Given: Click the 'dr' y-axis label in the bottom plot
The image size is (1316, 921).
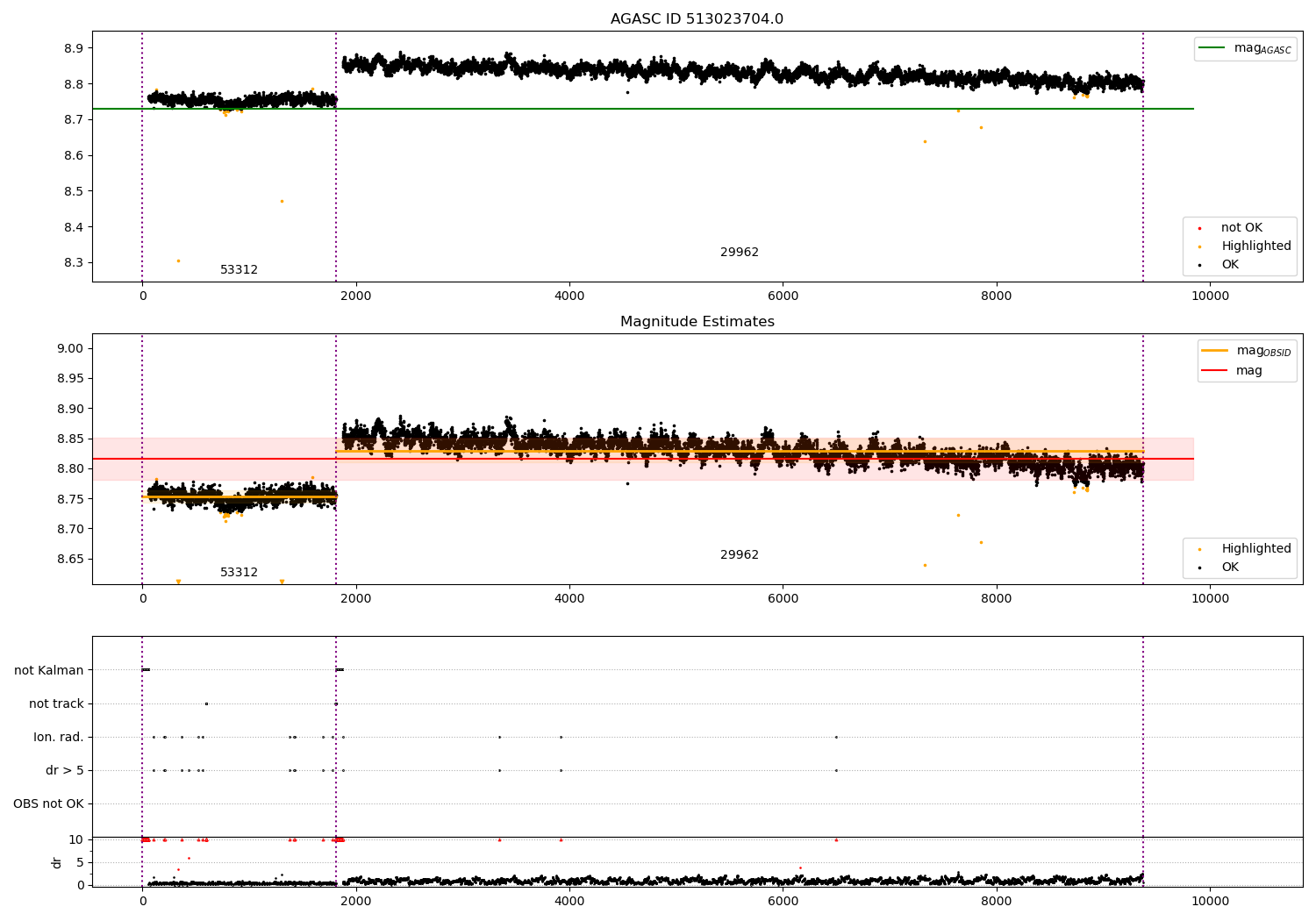Looking at the screenshot, I should (x=57, y=862).
